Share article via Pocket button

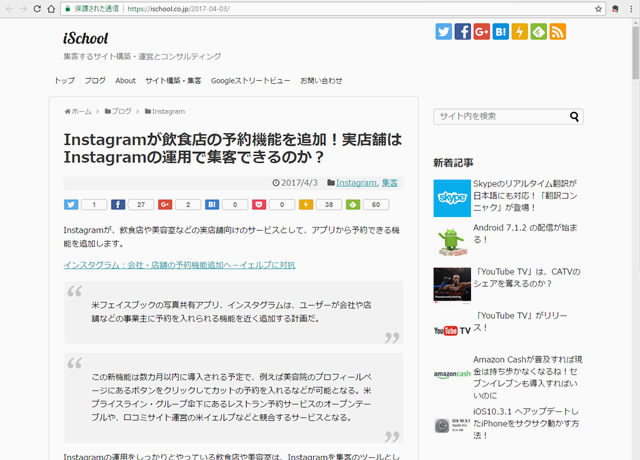point(260,205)
